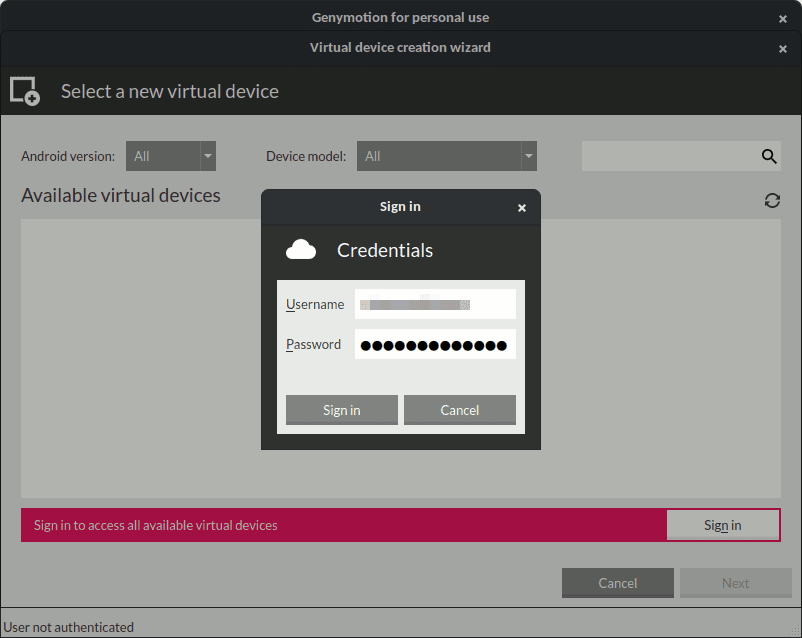Open the Android version dropdown

point(171,156)
